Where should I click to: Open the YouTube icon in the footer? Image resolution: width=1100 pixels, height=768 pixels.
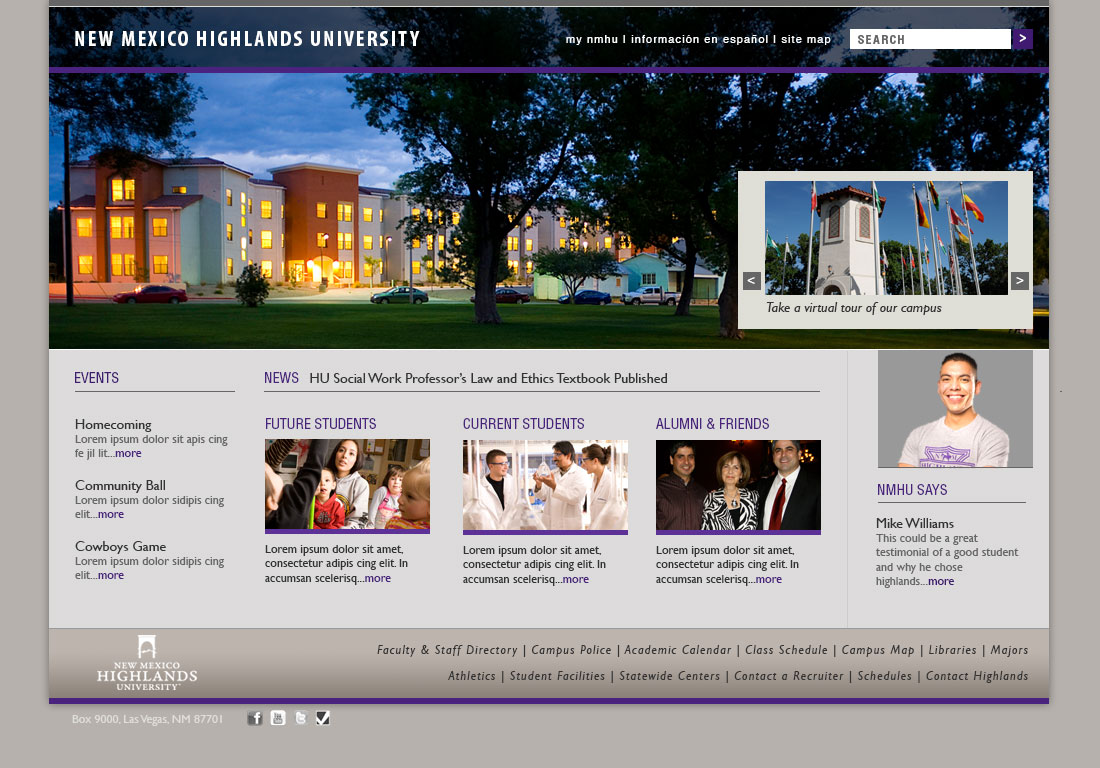278,718
